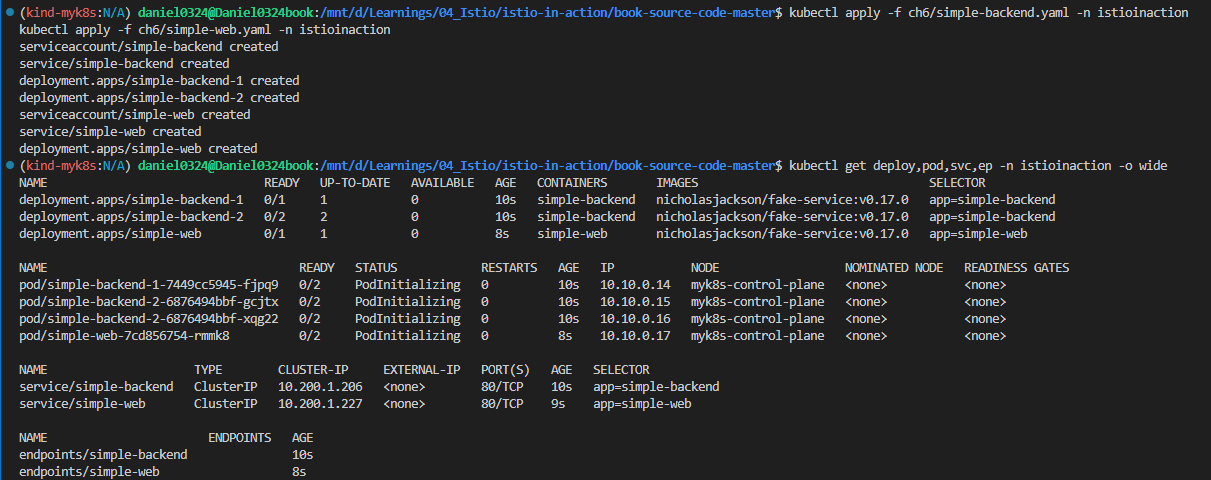
Task: Click service/simple-web in the services table
Action: point(82,404)
